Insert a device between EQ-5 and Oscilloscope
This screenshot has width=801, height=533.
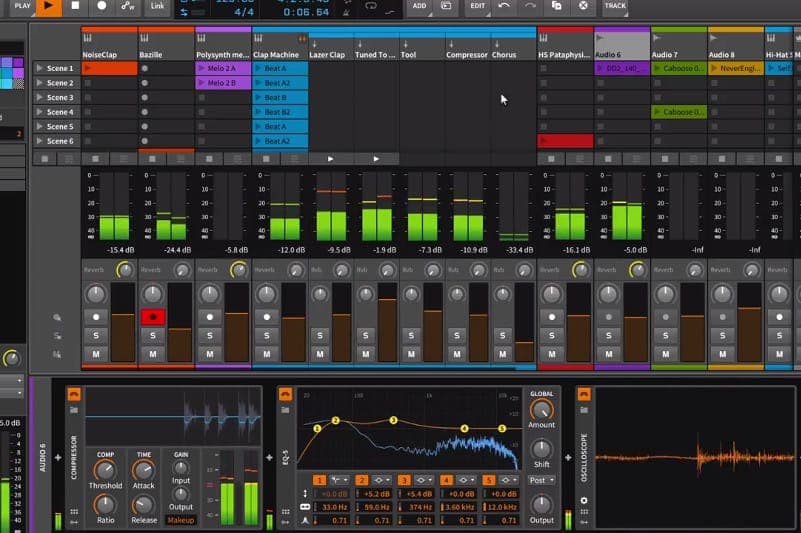point(568,457)
